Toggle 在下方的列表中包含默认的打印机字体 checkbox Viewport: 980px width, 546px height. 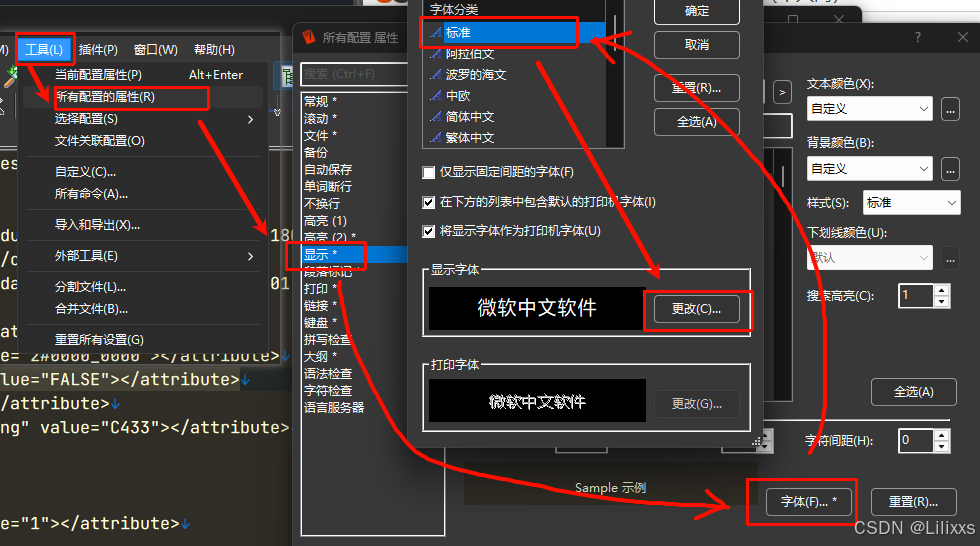(x=429, y=202)
